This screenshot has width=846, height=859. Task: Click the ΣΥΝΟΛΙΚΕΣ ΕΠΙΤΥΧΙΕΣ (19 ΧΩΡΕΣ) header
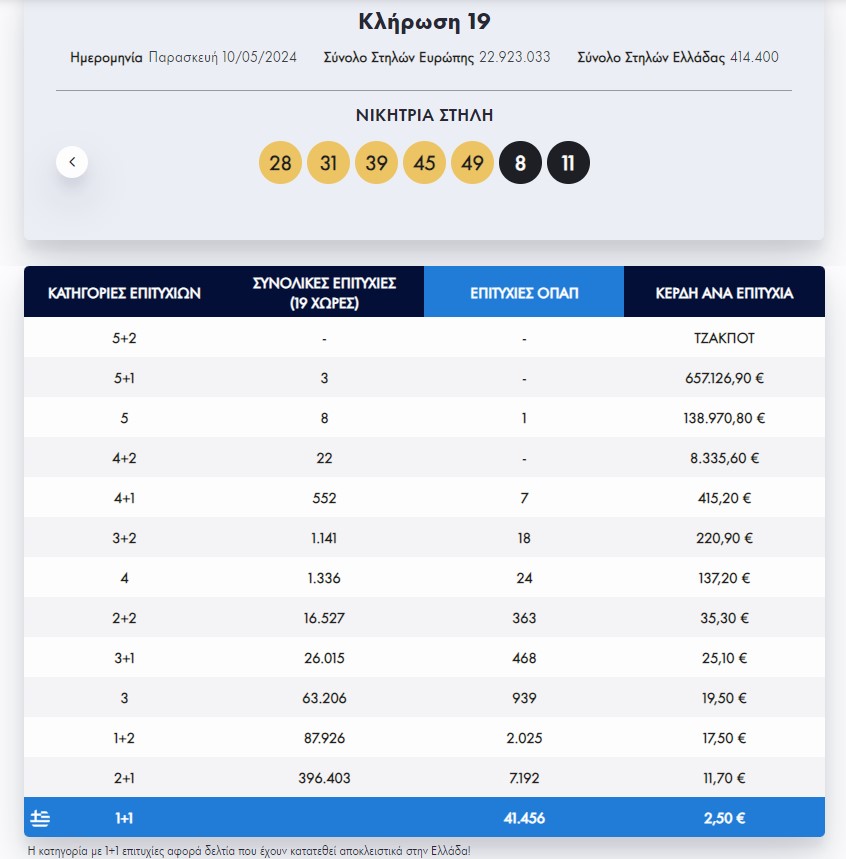pyautogui.click(x=324, y=292)
